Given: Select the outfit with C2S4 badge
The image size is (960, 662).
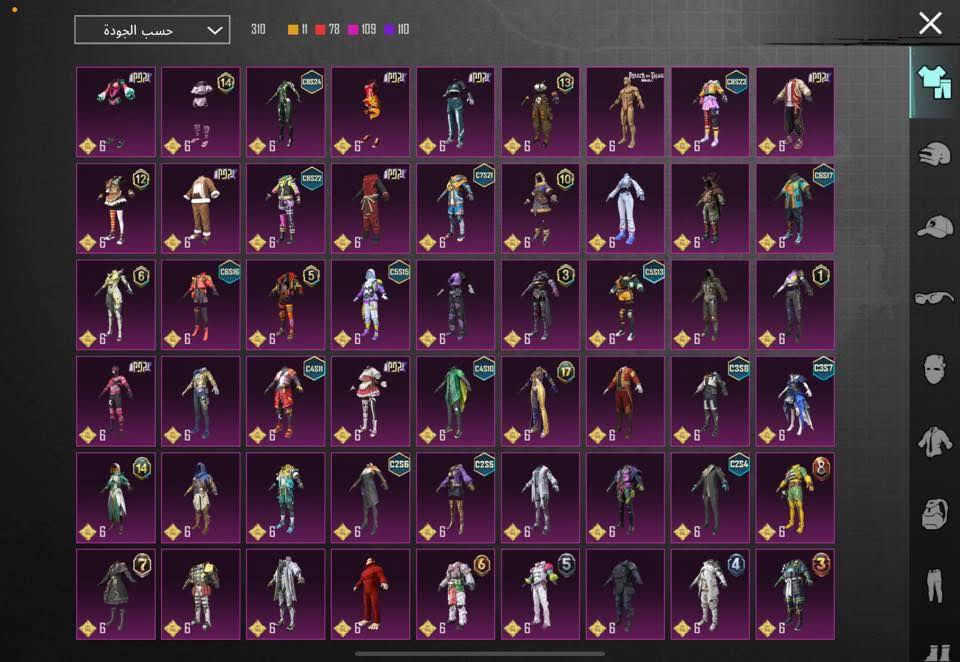Looking at the screenshot, I should click(710, 497).
